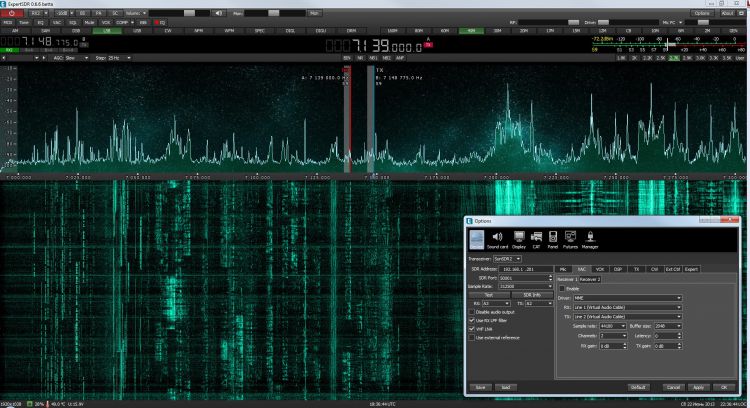Screen dimensions: 750x408
Task: Click the Options dialog title icon
Action: tap(469, 221)
